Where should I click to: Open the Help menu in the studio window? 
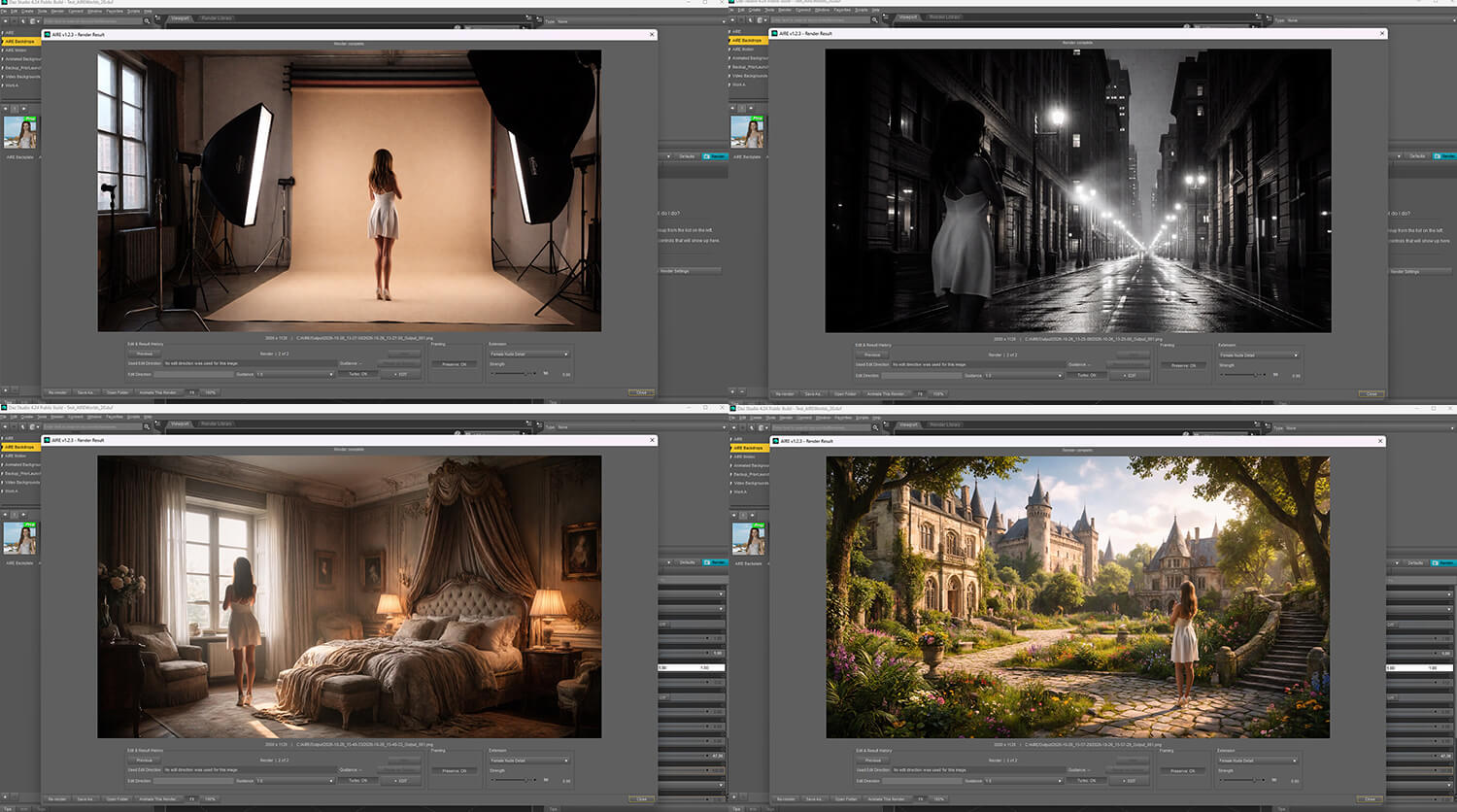coord(148,11)
